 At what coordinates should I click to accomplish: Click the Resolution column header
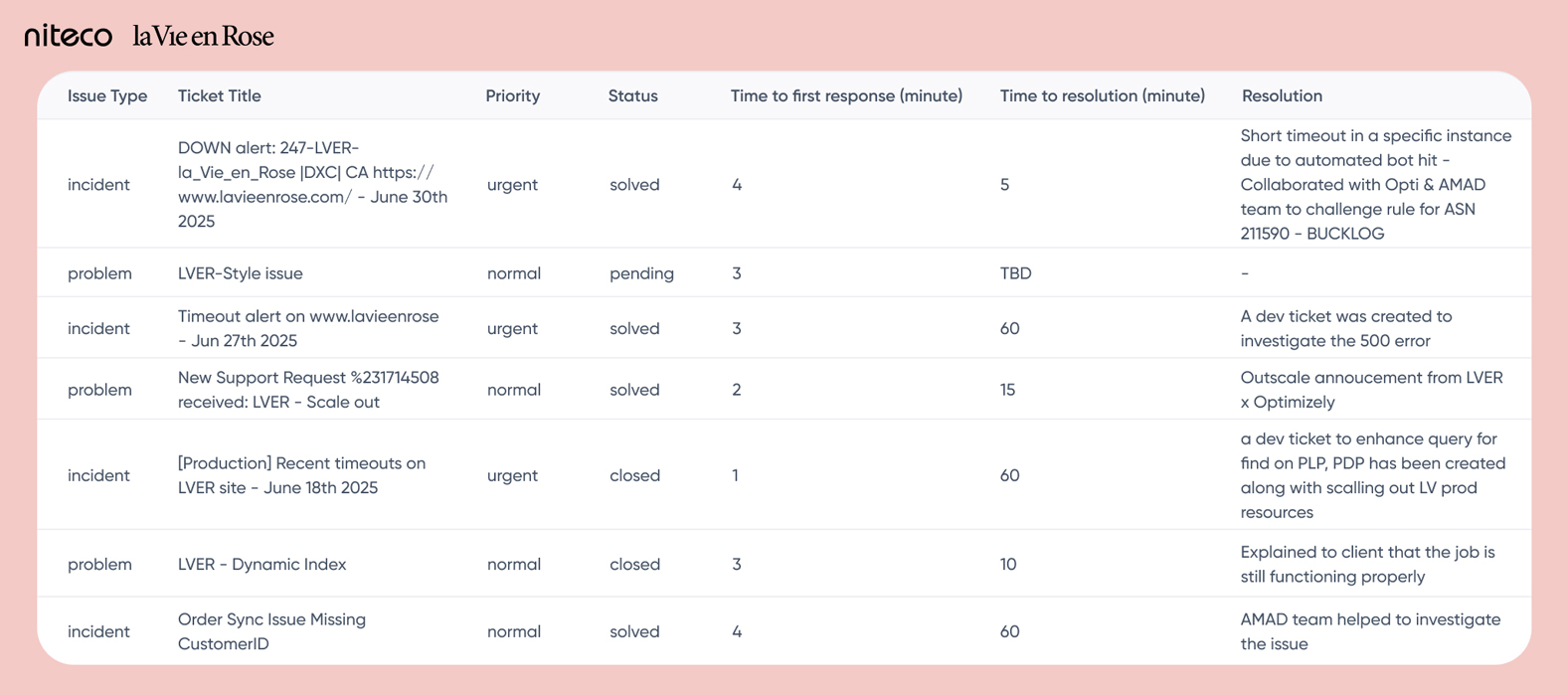1282,95
